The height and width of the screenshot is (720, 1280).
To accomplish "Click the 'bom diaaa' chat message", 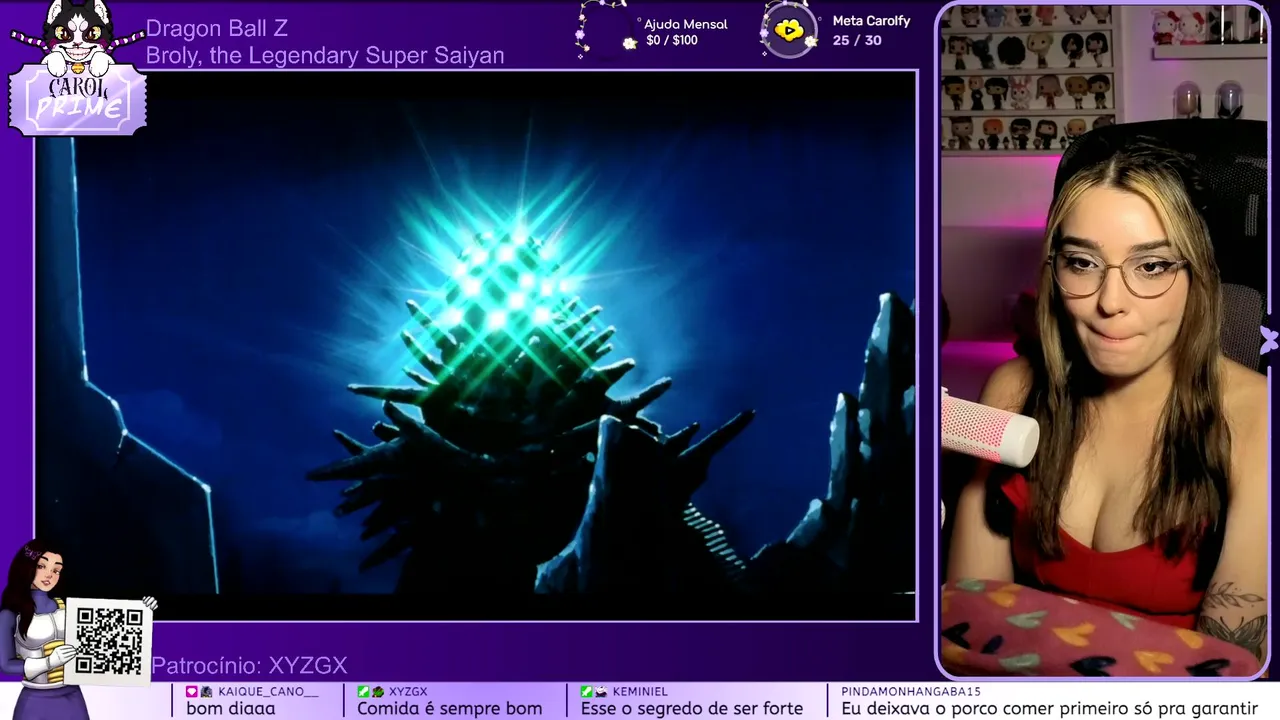I will [x=231, y=708].
